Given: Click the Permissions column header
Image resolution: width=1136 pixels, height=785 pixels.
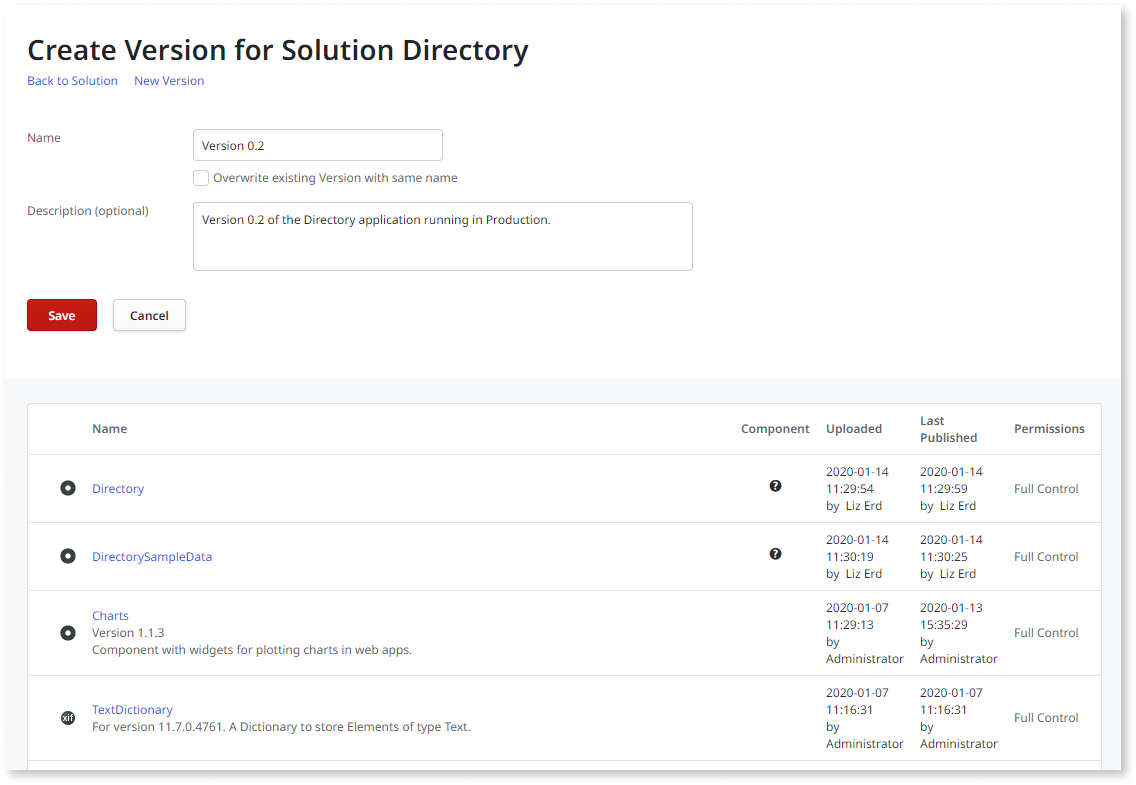Looking at the screenshot, I should coord(1049,429).
